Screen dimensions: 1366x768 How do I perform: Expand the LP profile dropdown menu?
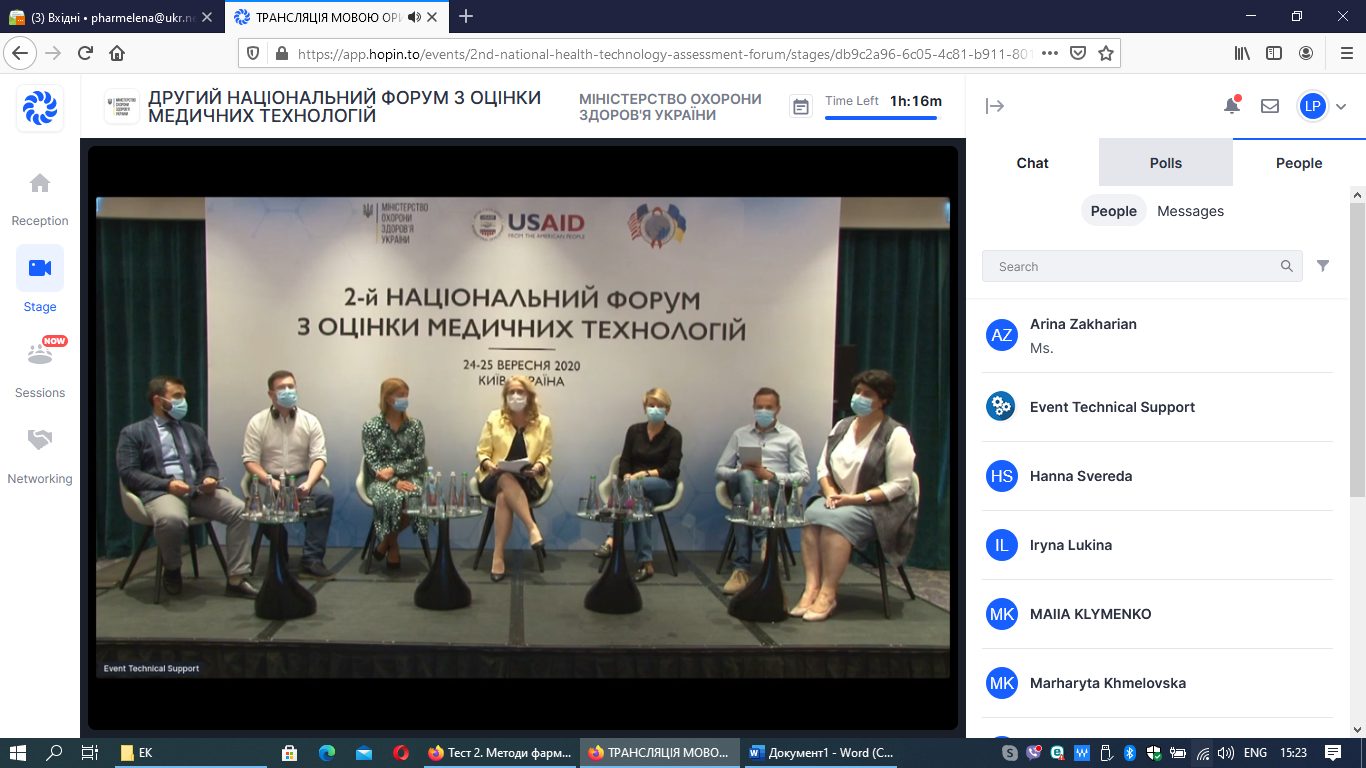(x=1341, y=107)
